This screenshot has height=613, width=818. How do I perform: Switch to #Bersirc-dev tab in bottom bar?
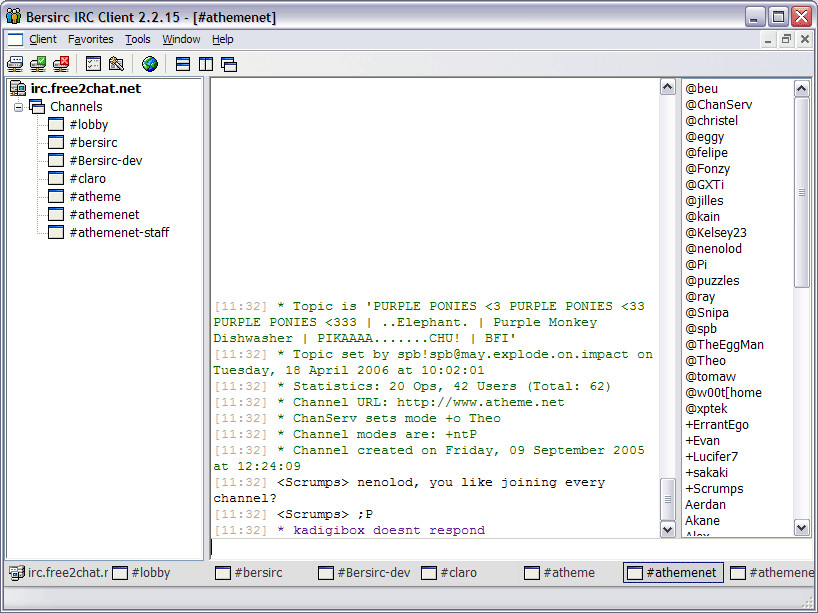365,573
